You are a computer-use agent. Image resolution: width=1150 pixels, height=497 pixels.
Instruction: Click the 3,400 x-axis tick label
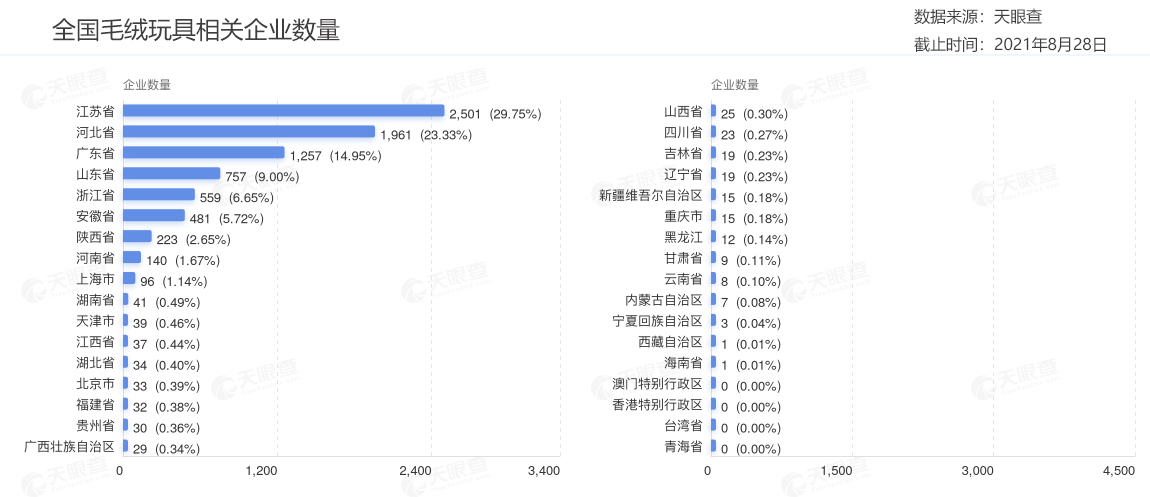[543, 470]
